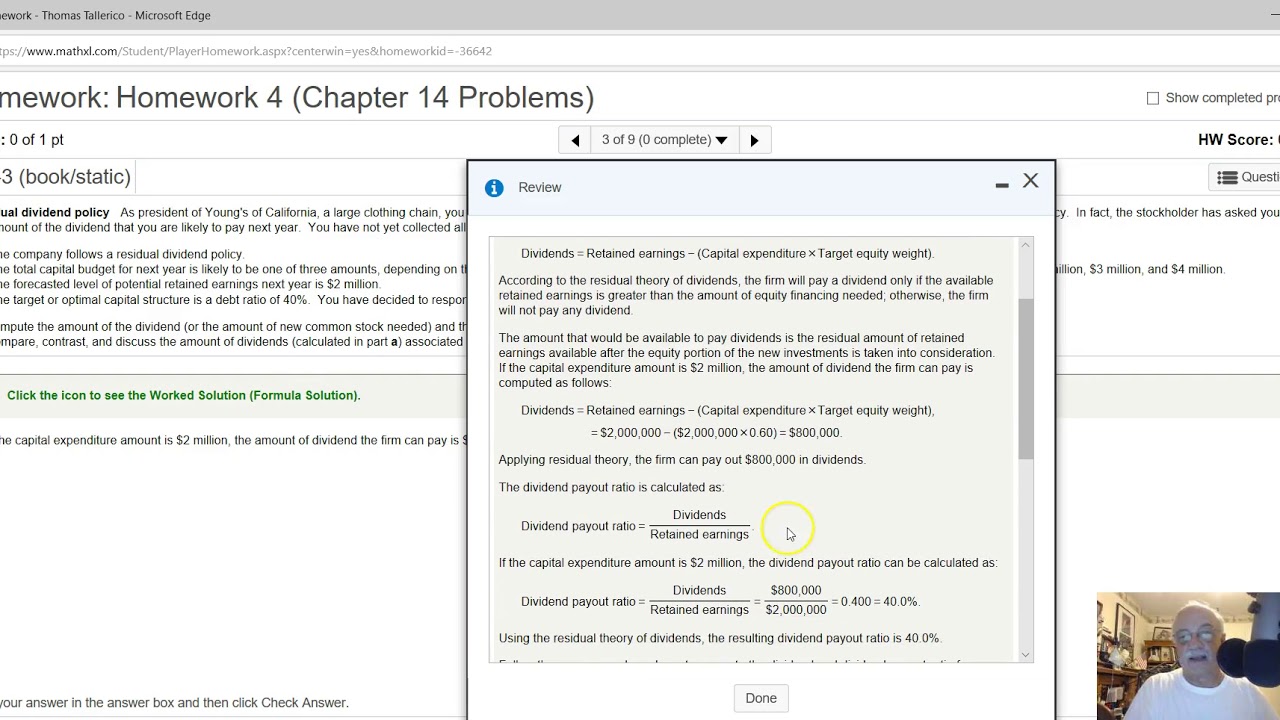
Task: Click 'Using the residual theory of dividends' sentence
Action: [x=720, y=638]
